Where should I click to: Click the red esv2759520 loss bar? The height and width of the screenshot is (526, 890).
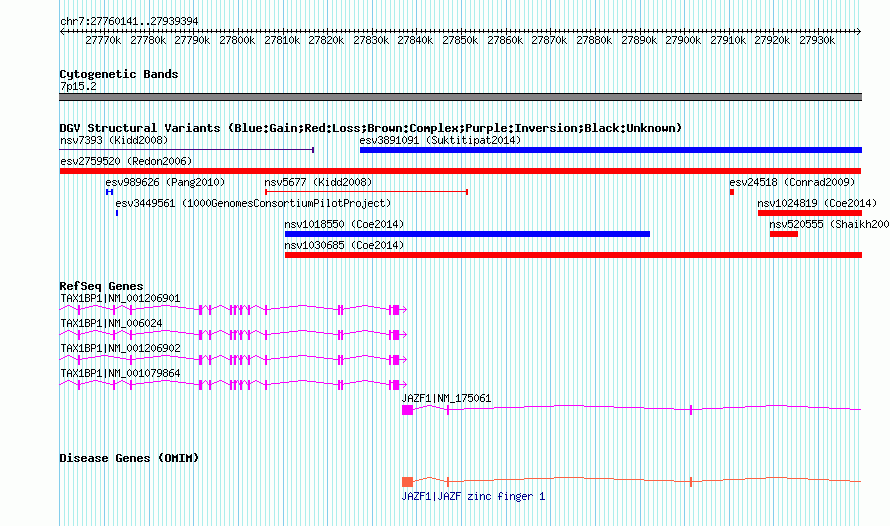(460, 171)
